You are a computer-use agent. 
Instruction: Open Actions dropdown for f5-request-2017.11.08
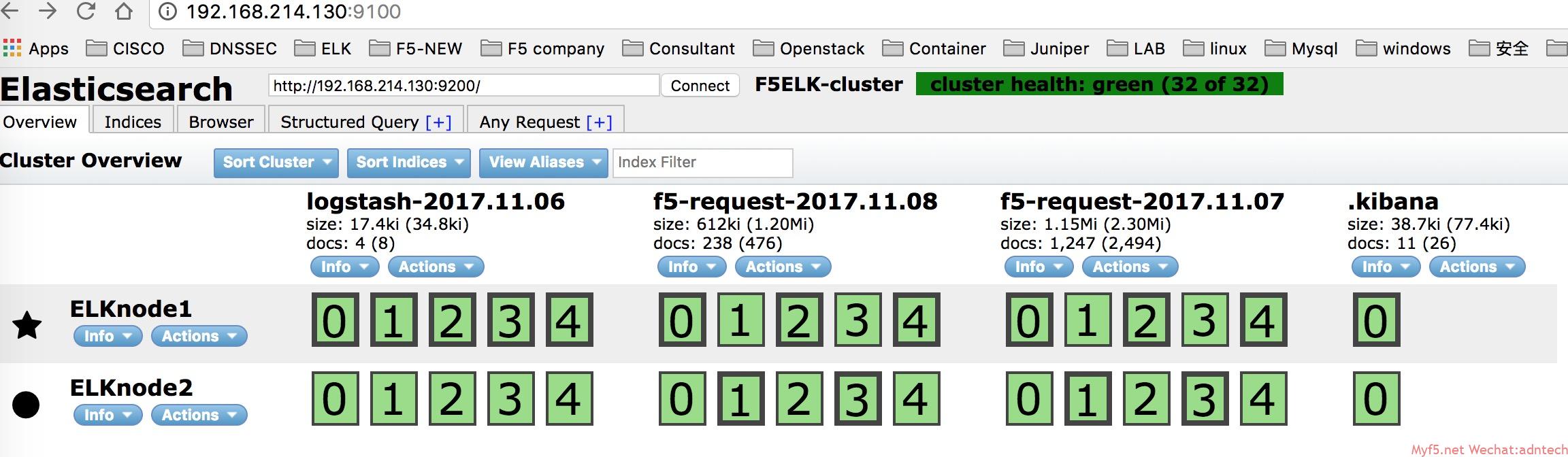[x=783, y=267]
